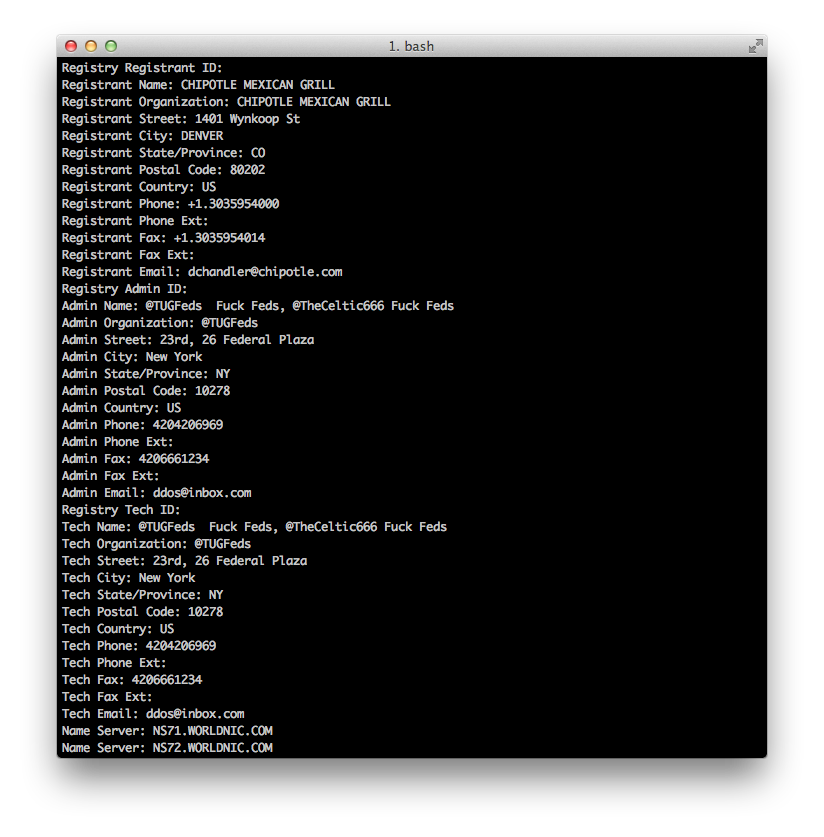This screenshot has height=837, width=824.
Task: Click the 'Tech Name:' line
Action: click(254, 527)
